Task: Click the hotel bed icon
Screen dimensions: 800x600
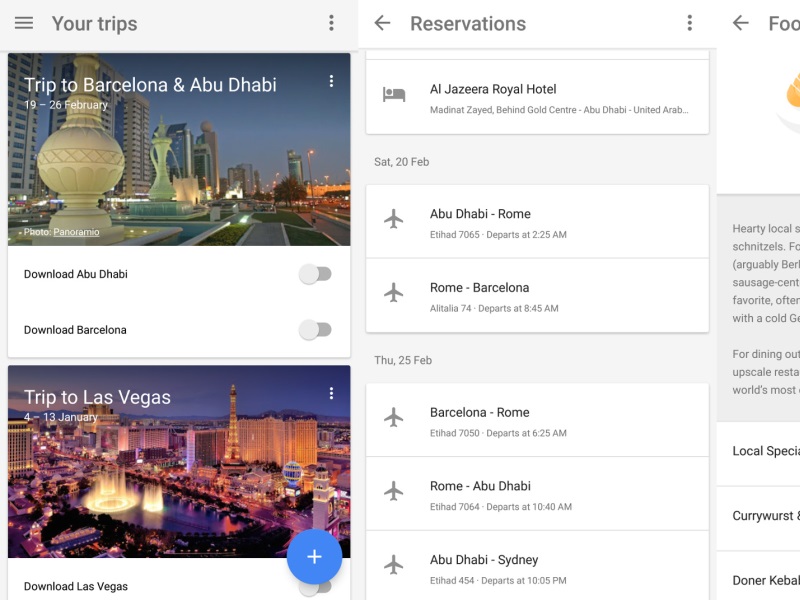Action: click(x=394, y=95)
